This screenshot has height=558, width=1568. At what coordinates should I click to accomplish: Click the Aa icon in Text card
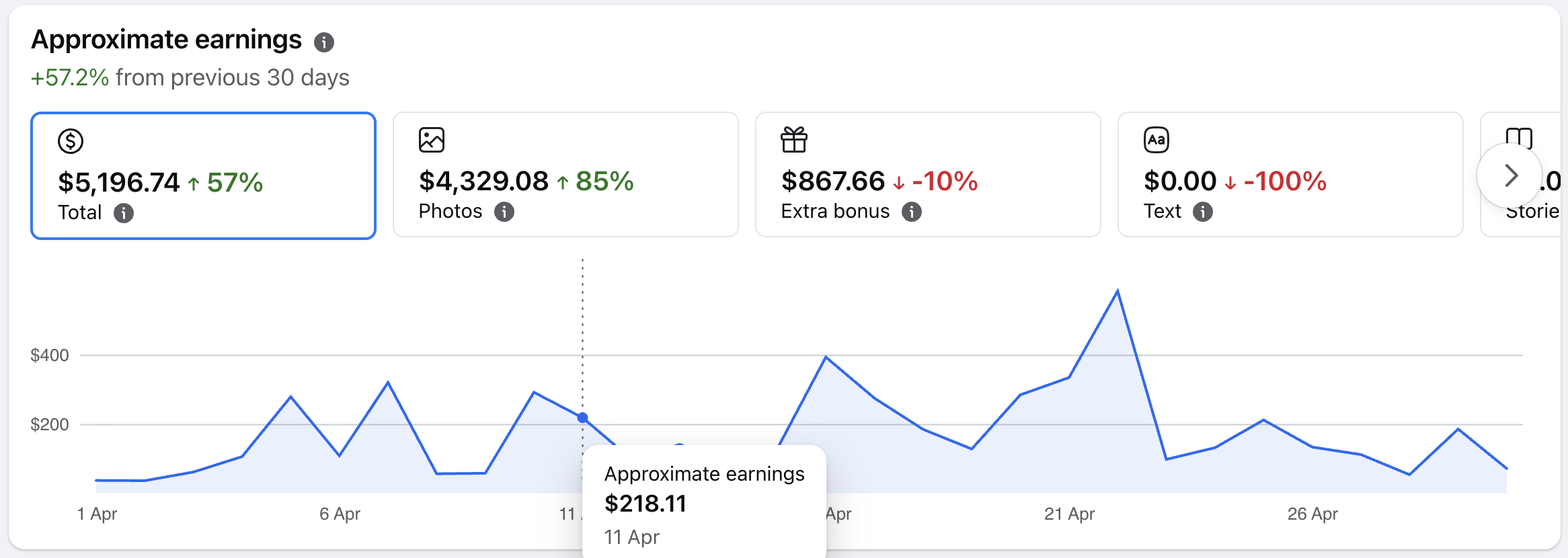coord(1157,140)
